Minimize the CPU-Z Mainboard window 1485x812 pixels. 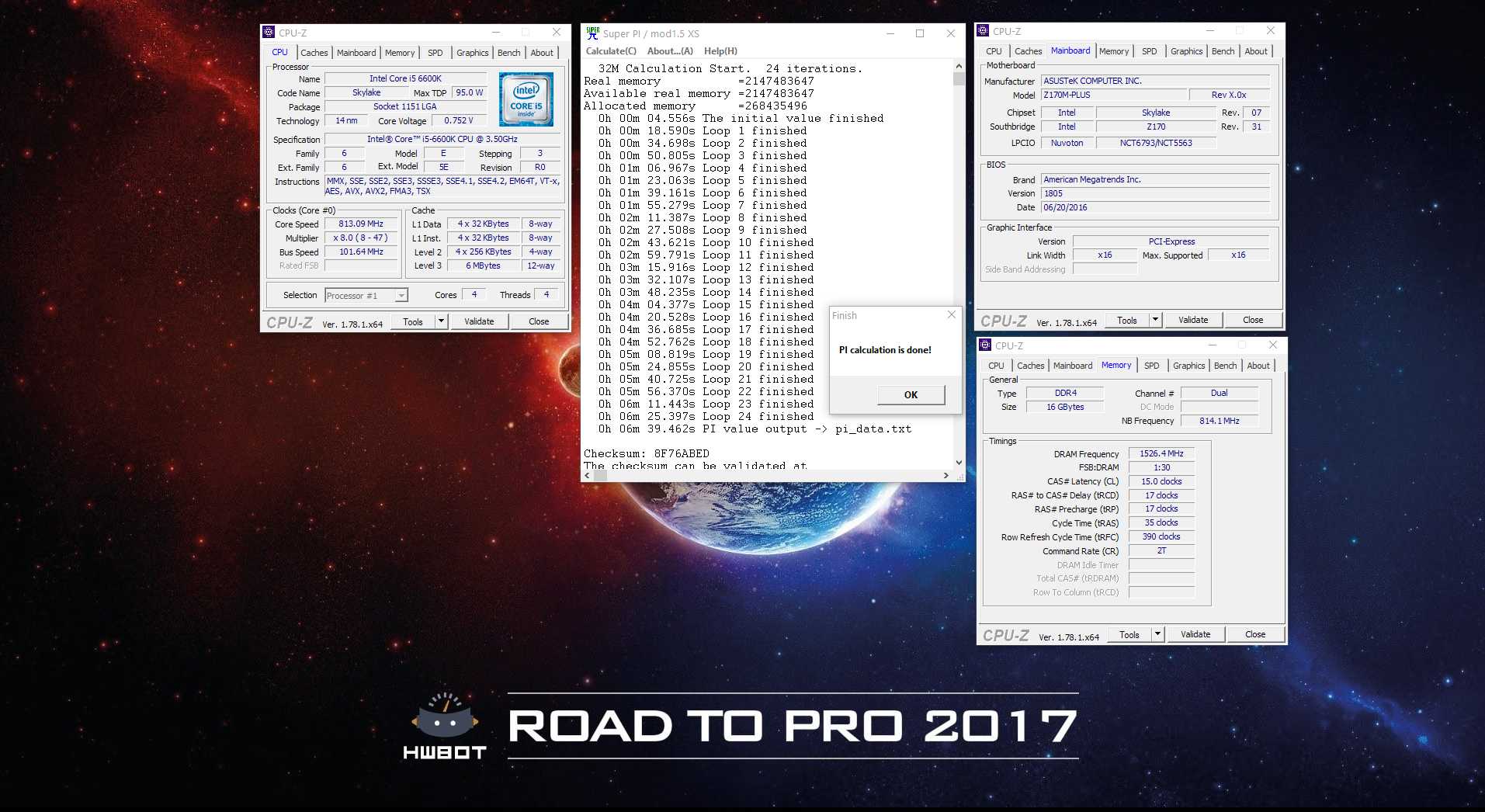1209,31
